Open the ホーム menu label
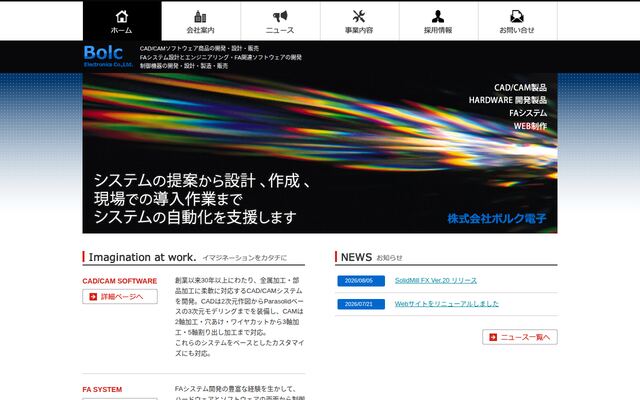The height and width of the screenshot is (400, 640). click(121, 30)
